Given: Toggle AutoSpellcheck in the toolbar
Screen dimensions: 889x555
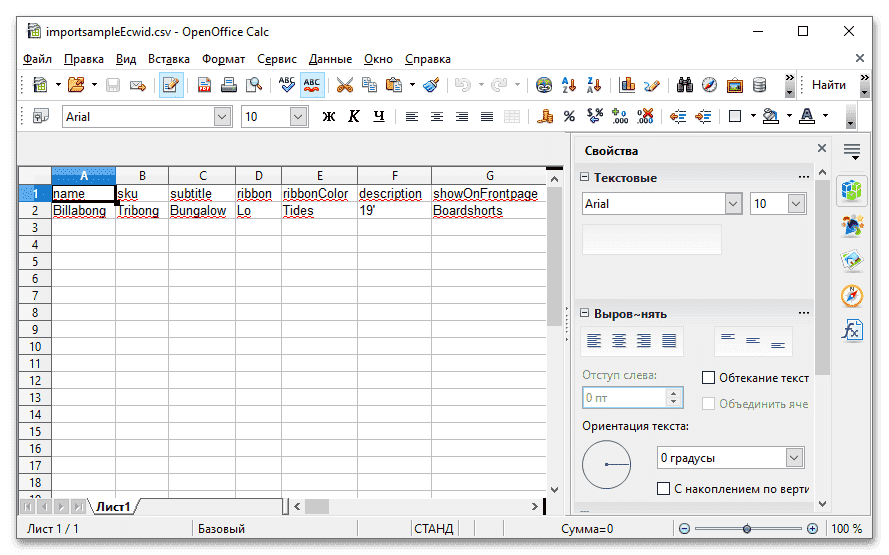Looking at the screenshot, I should 312,85.
